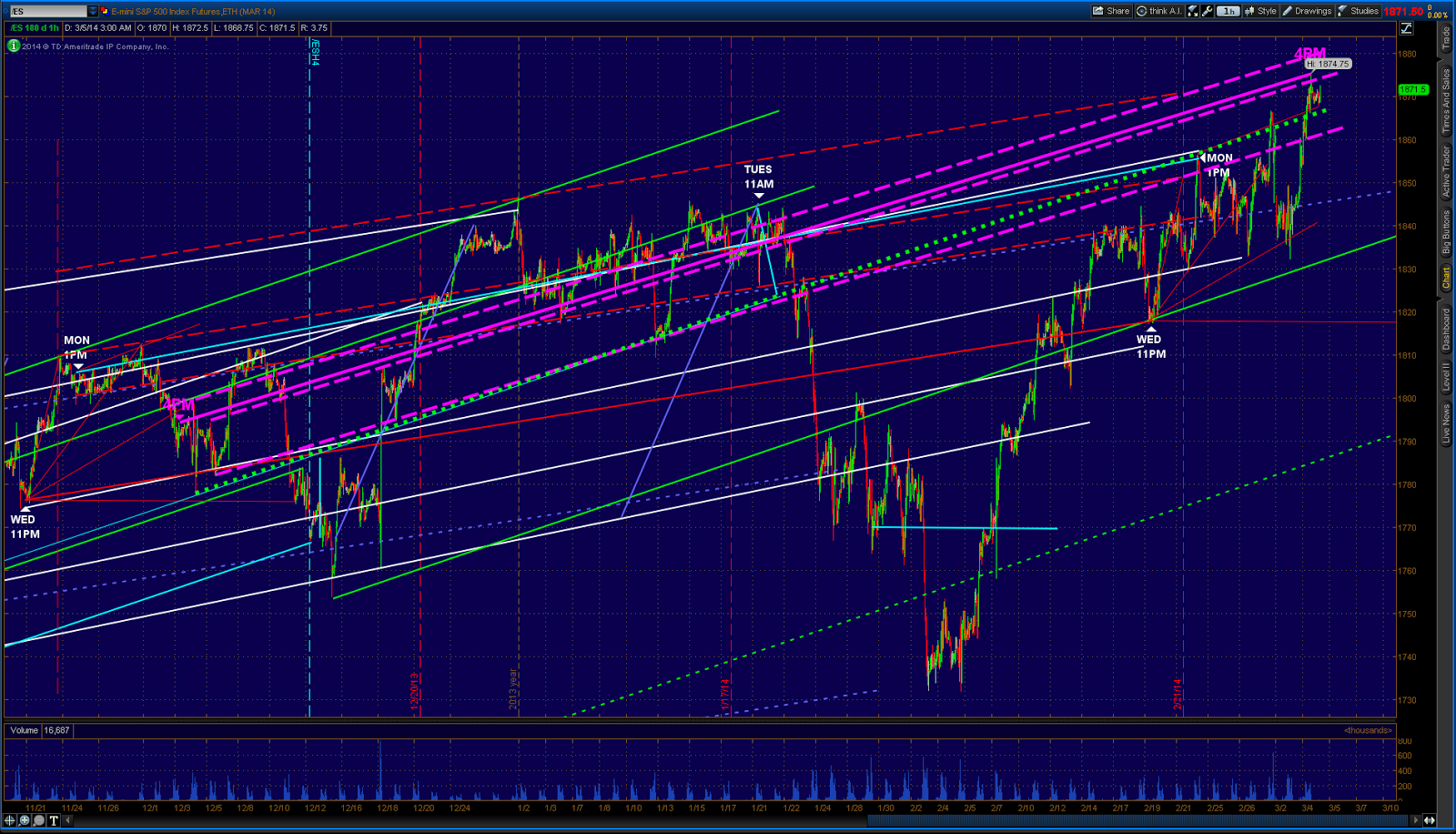Expand the symbol selector dropdown arrow
The height and width of the screenshot is (834, 1456).
pyautogui.click(x=92, y=11)
